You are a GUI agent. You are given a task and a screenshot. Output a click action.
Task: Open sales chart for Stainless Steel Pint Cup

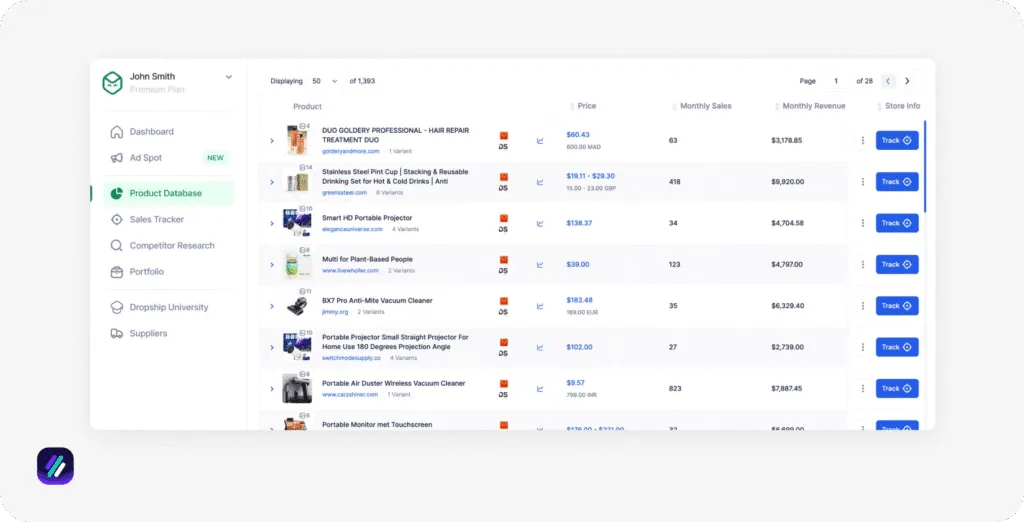(x=540, y=182)
